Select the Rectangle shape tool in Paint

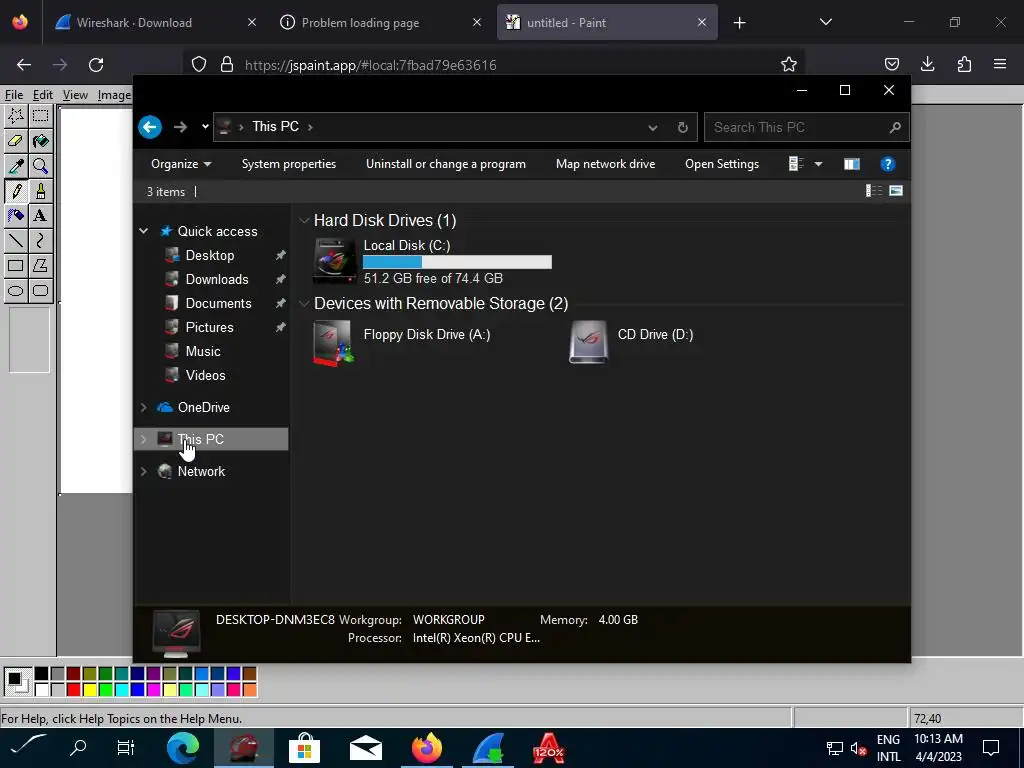point(16,266)
